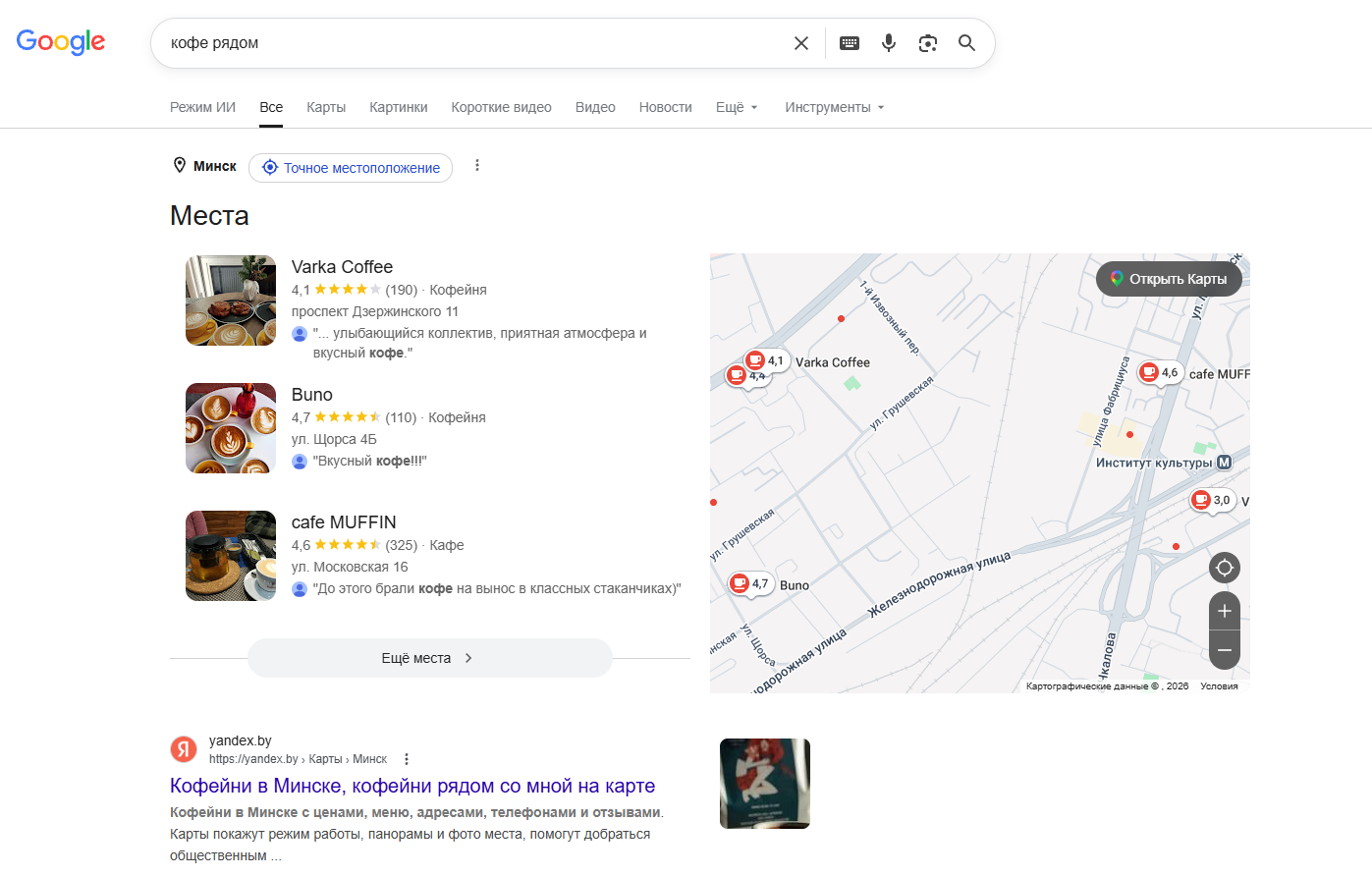1372x876 pixels.
Task: Click the Условия map terms link
Action: coord(1219,686)
